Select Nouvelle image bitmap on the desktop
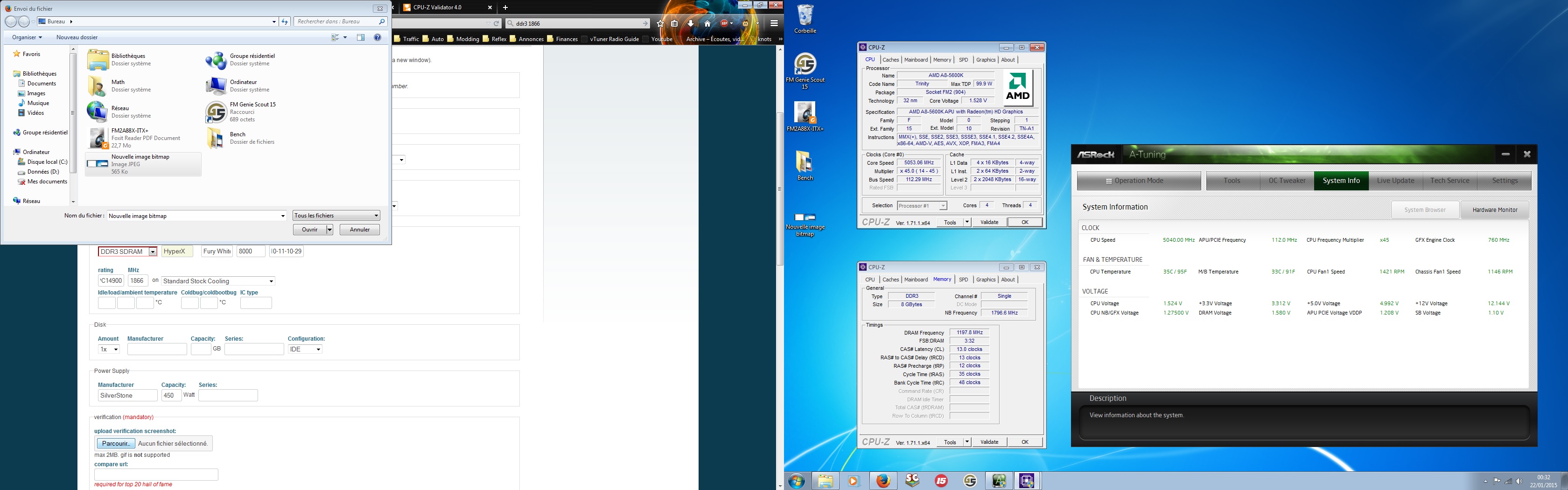This screenshot has width=1568, height=490. [x=805, y=224]
